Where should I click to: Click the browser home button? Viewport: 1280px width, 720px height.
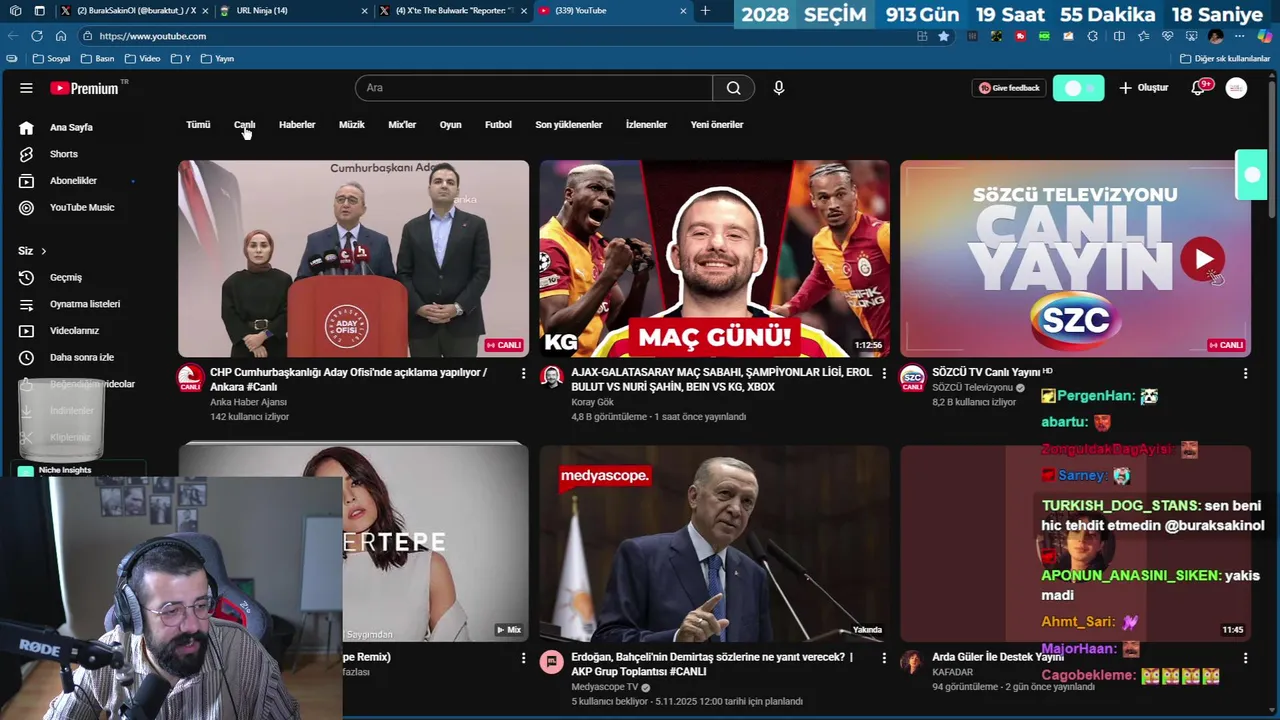point(61,36)
